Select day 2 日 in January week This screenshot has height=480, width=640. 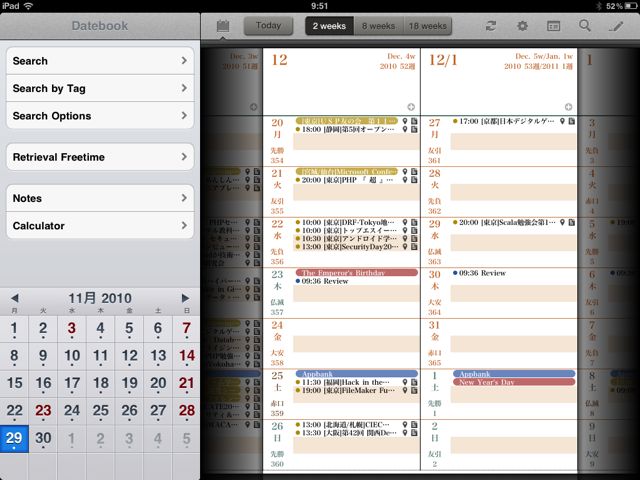pos(435,444)
